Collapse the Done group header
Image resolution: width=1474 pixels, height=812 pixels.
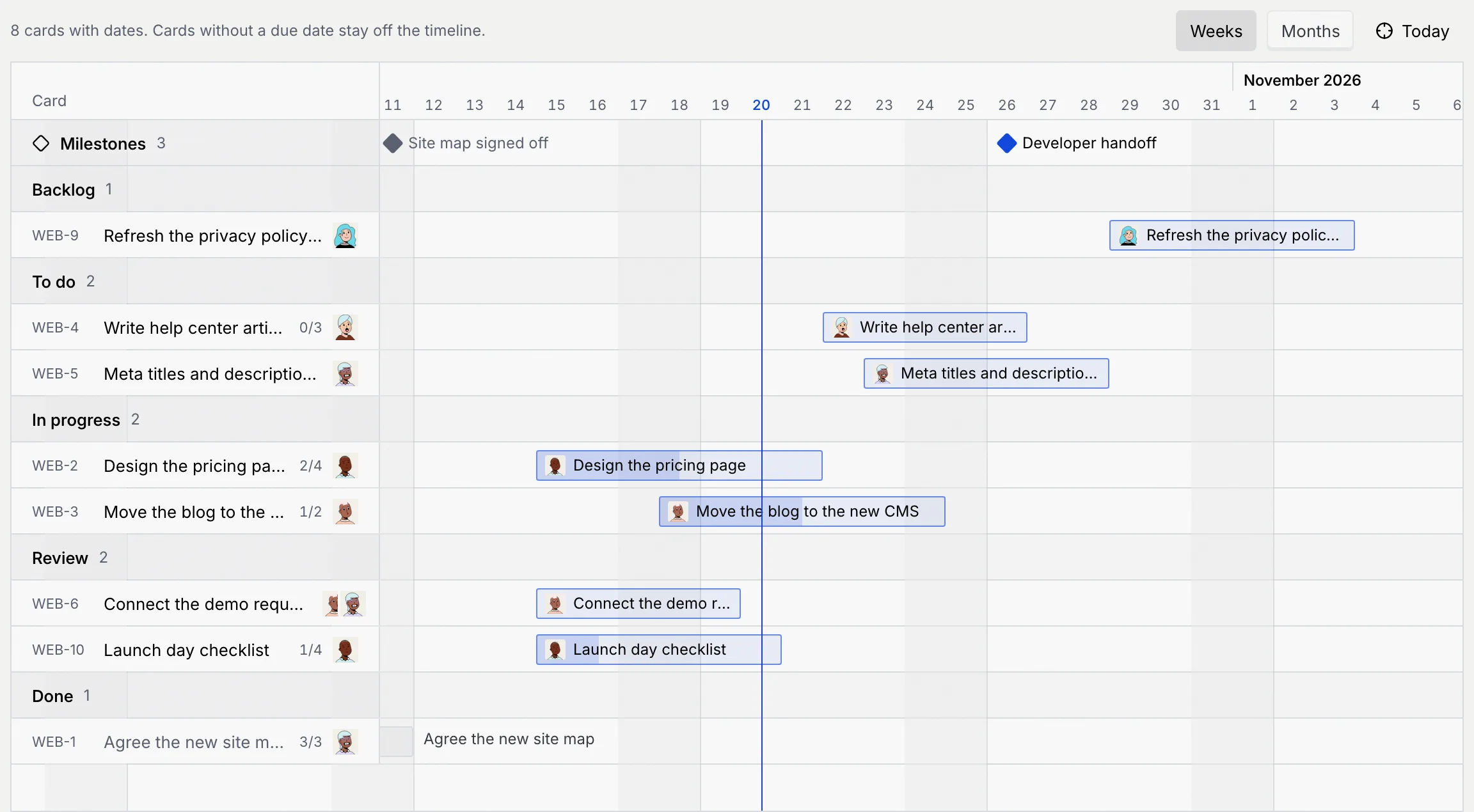pyautogui.click(x=195, y=696)
